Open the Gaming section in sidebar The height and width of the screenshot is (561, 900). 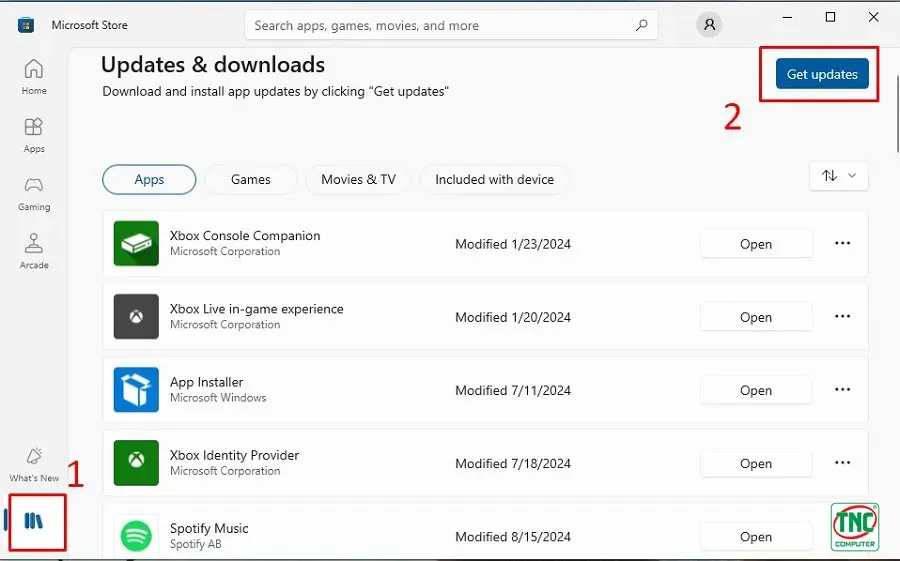click(x=34, y=194)
